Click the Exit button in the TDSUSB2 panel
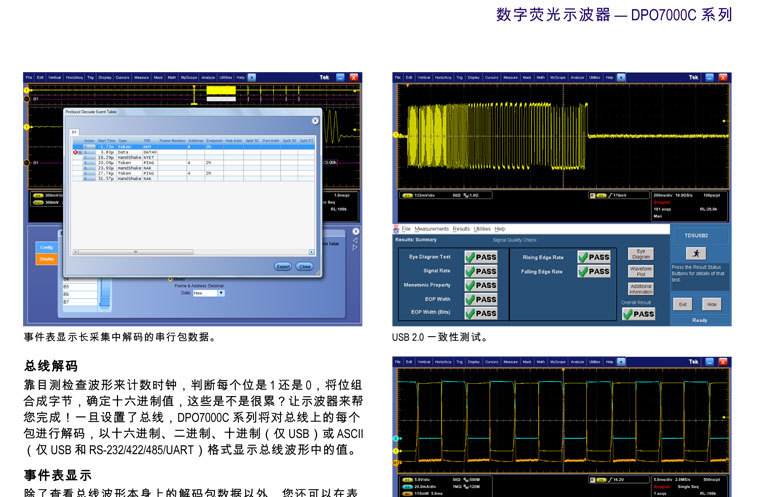 (x=682, y=304)
